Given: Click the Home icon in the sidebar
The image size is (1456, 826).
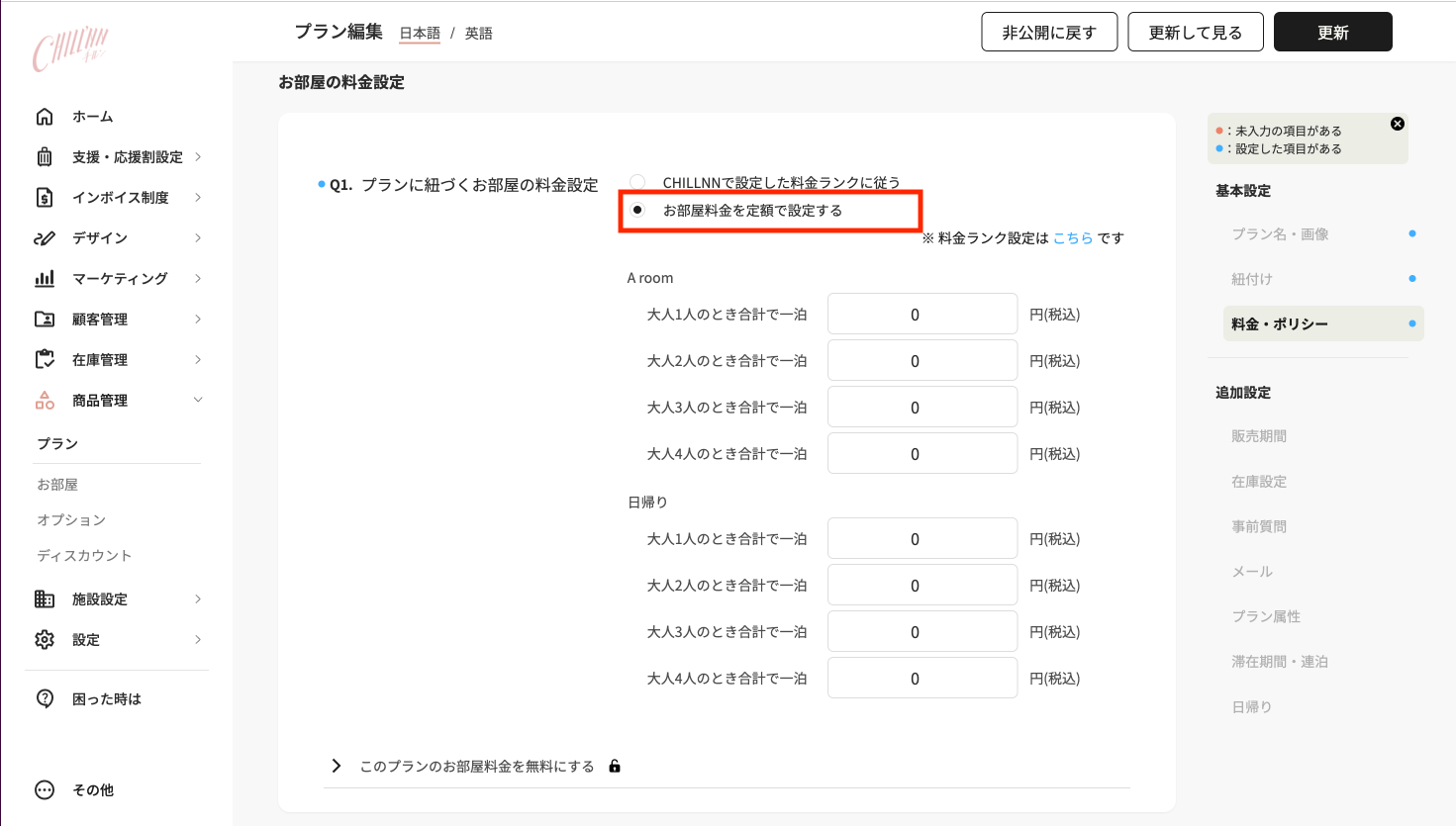Looking at the screenshot, I should (45, 117).
